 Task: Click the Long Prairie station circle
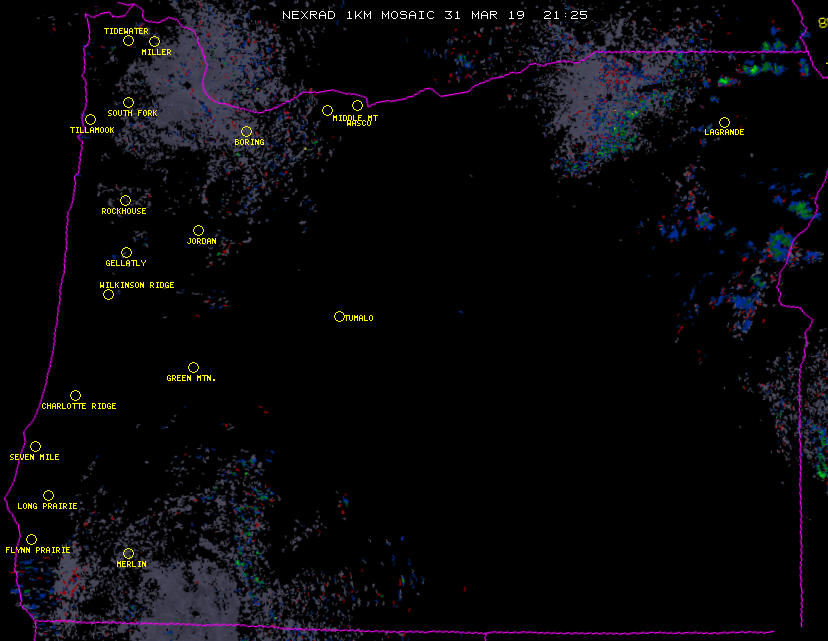(48, 495)
